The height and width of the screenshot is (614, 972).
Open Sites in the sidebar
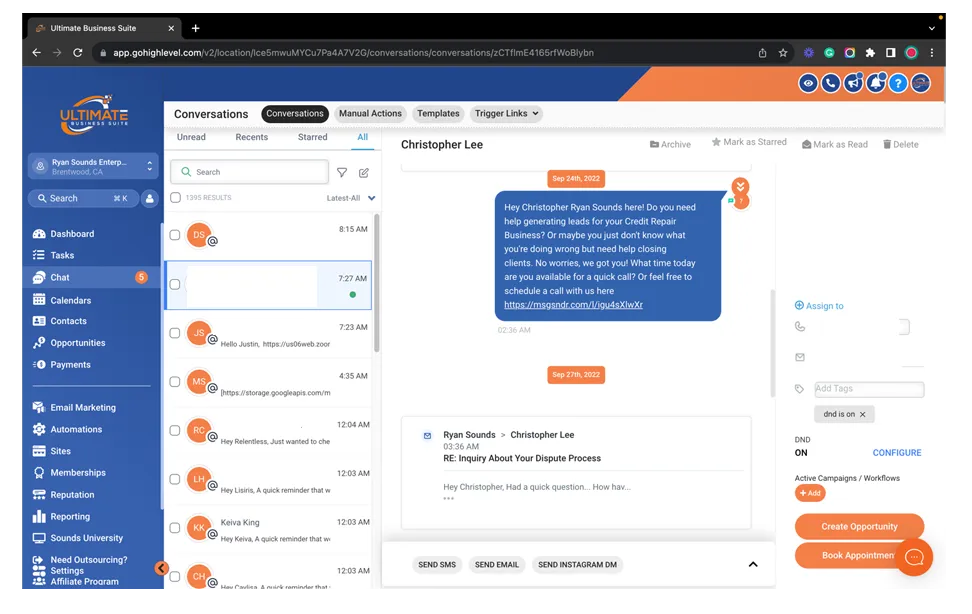(x=60, y=451)
